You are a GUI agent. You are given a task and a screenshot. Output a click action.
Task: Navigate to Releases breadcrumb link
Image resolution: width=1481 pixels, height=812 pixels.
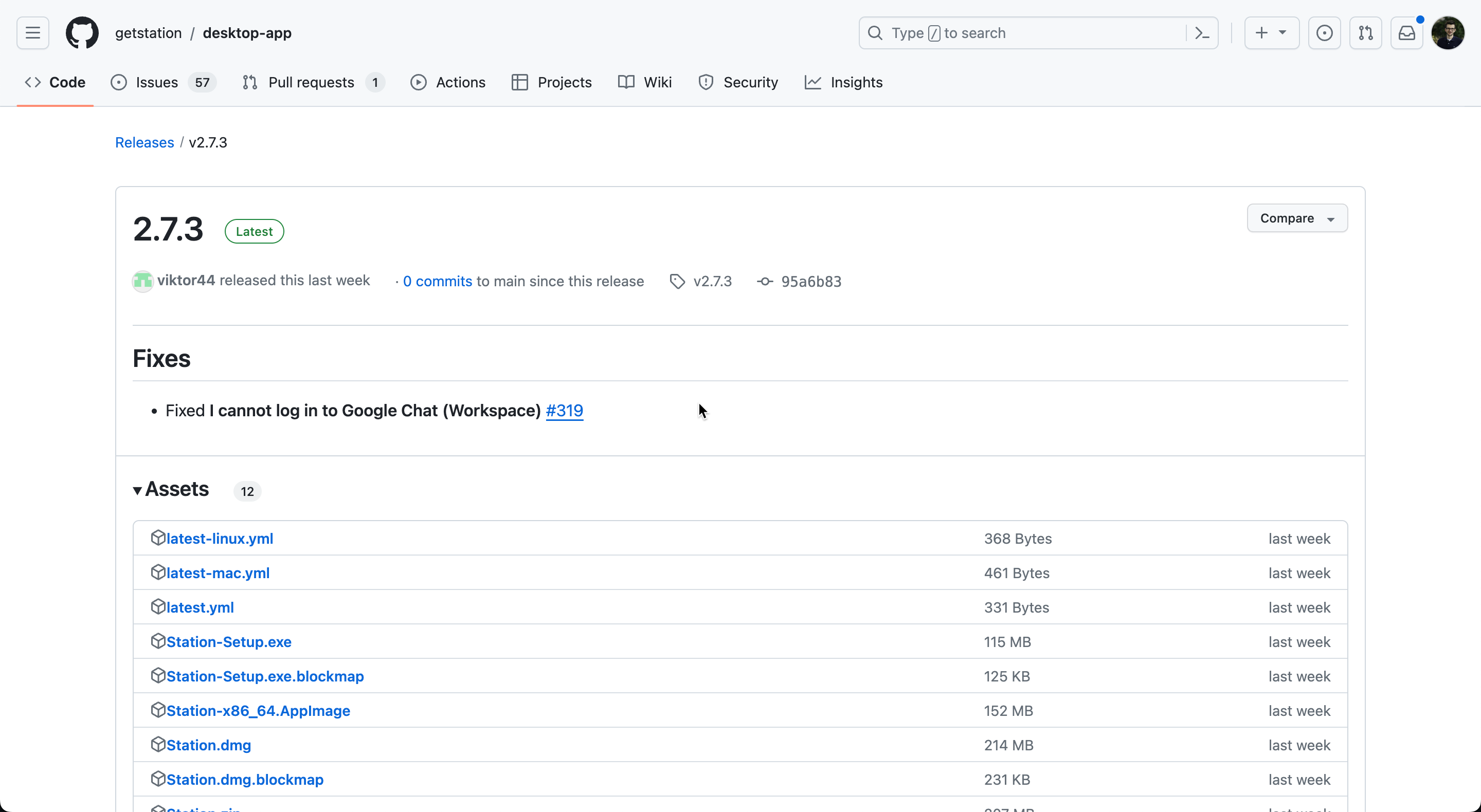[145, 142]
